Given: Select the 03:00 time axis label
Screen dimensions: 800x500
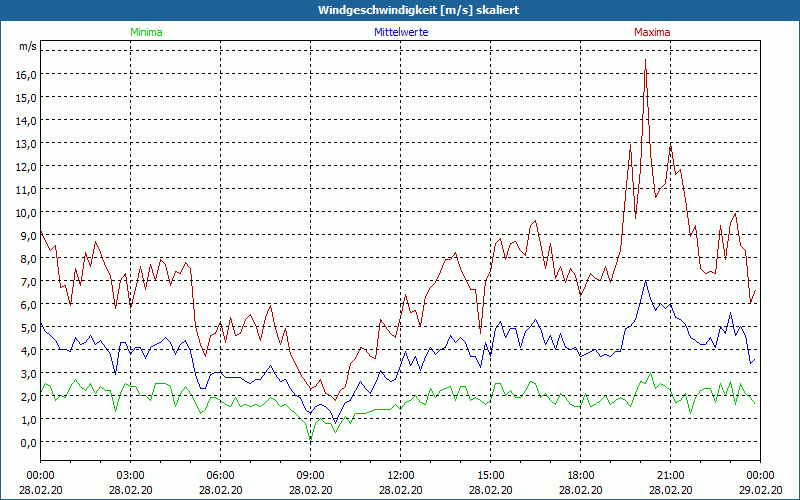Looking at the screenshot, I should click(x=130, y=475).
